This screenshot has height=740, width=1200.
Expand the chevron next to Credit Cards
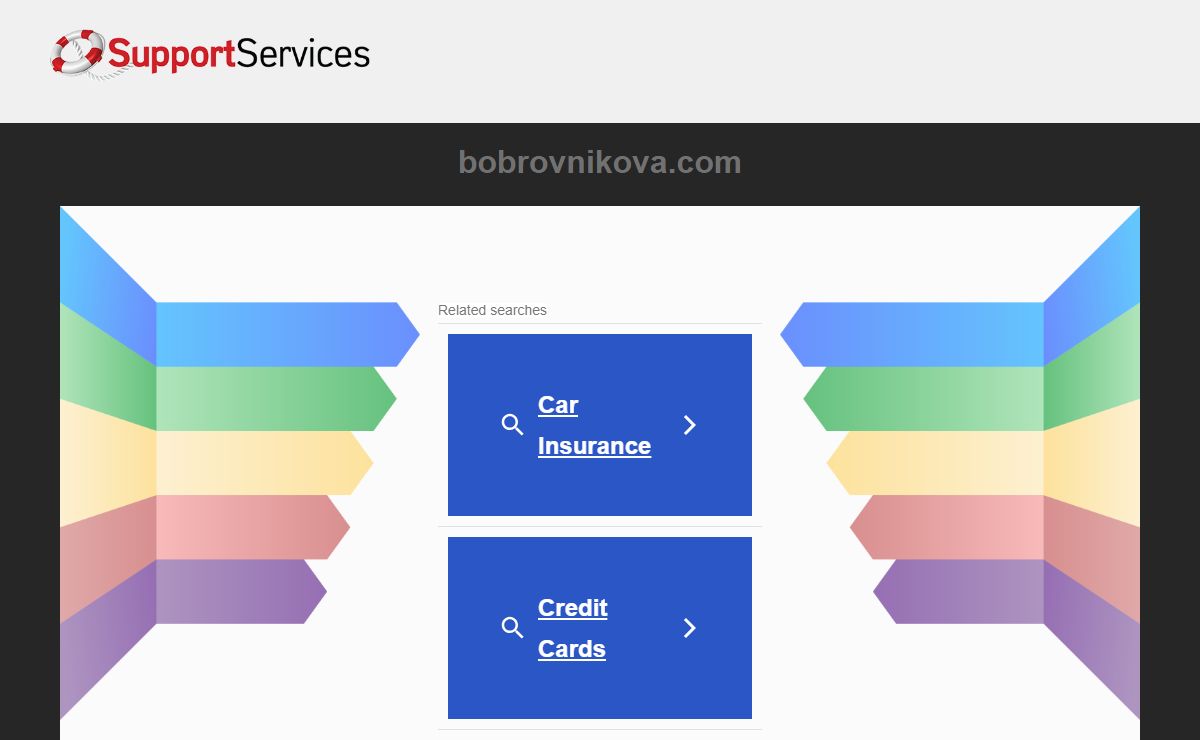[x=689, y=628]
